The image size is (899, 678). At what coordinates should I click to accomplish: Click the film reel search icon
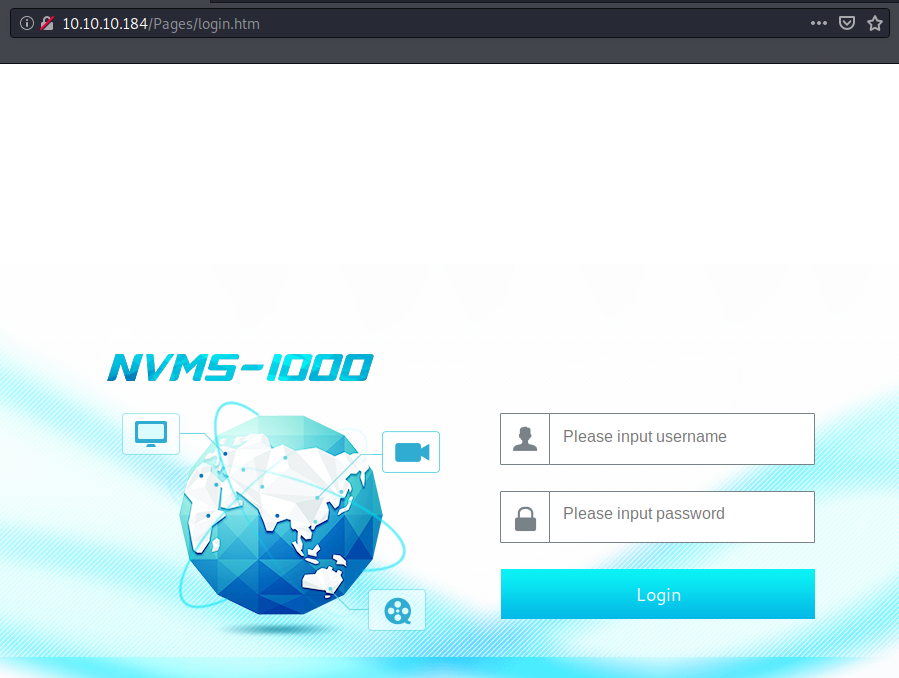(397, 610)
